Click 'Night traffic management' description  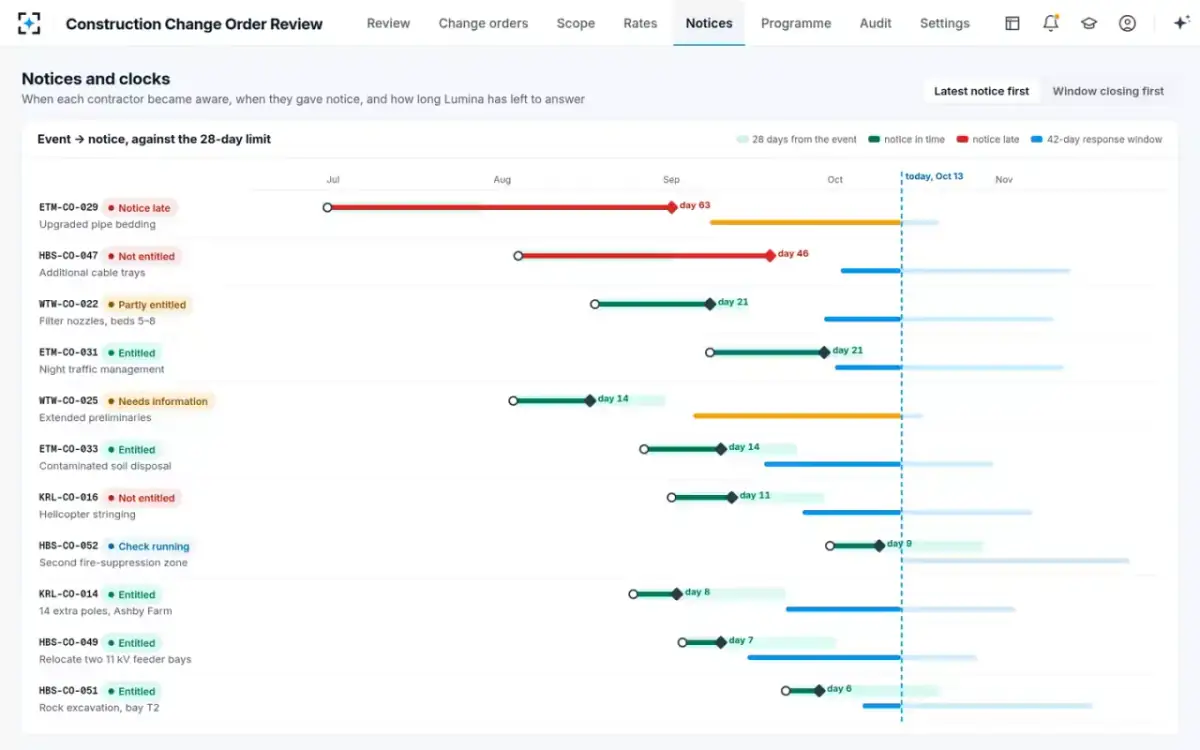102,370
